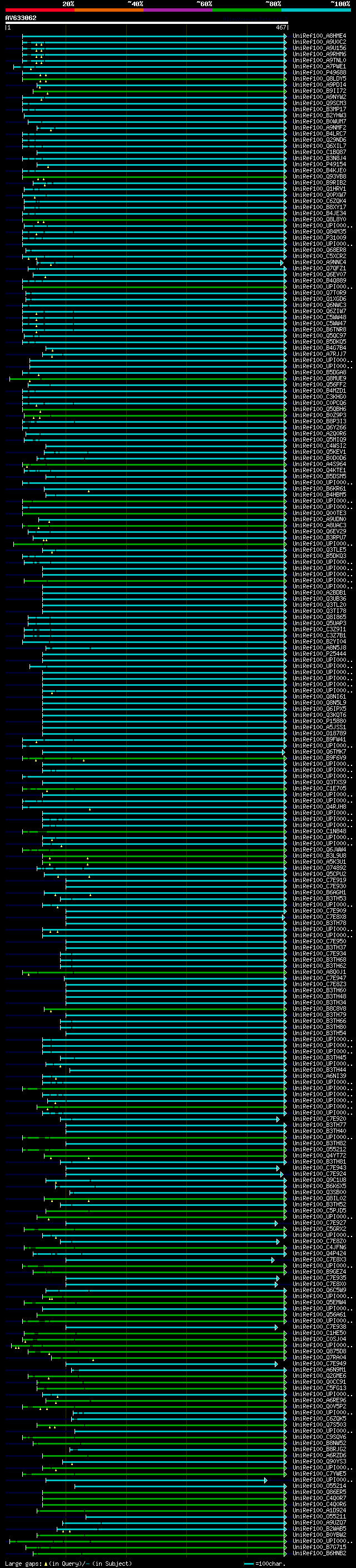Open hit UniRef100_A8HME4

pos(319,36)
